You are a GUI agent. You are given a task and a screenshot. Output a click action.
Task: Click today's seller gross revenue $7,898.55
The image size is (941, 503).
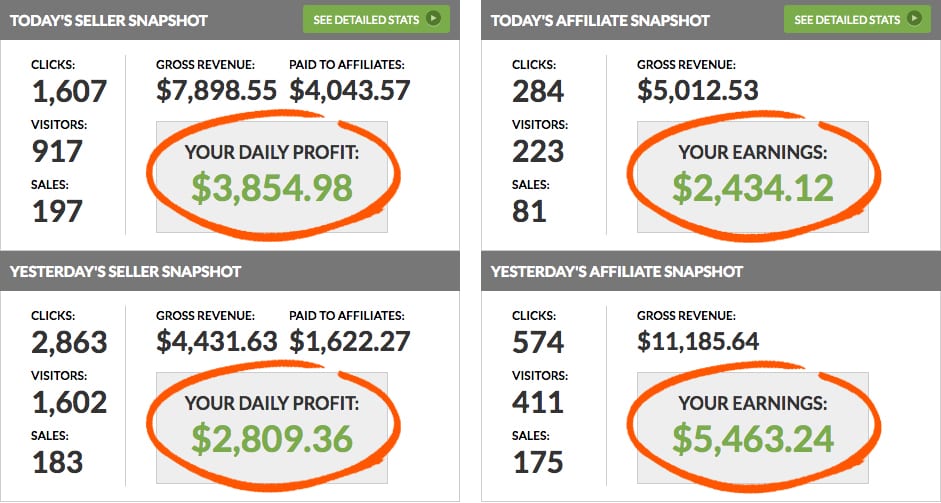[x=217, y=91]
